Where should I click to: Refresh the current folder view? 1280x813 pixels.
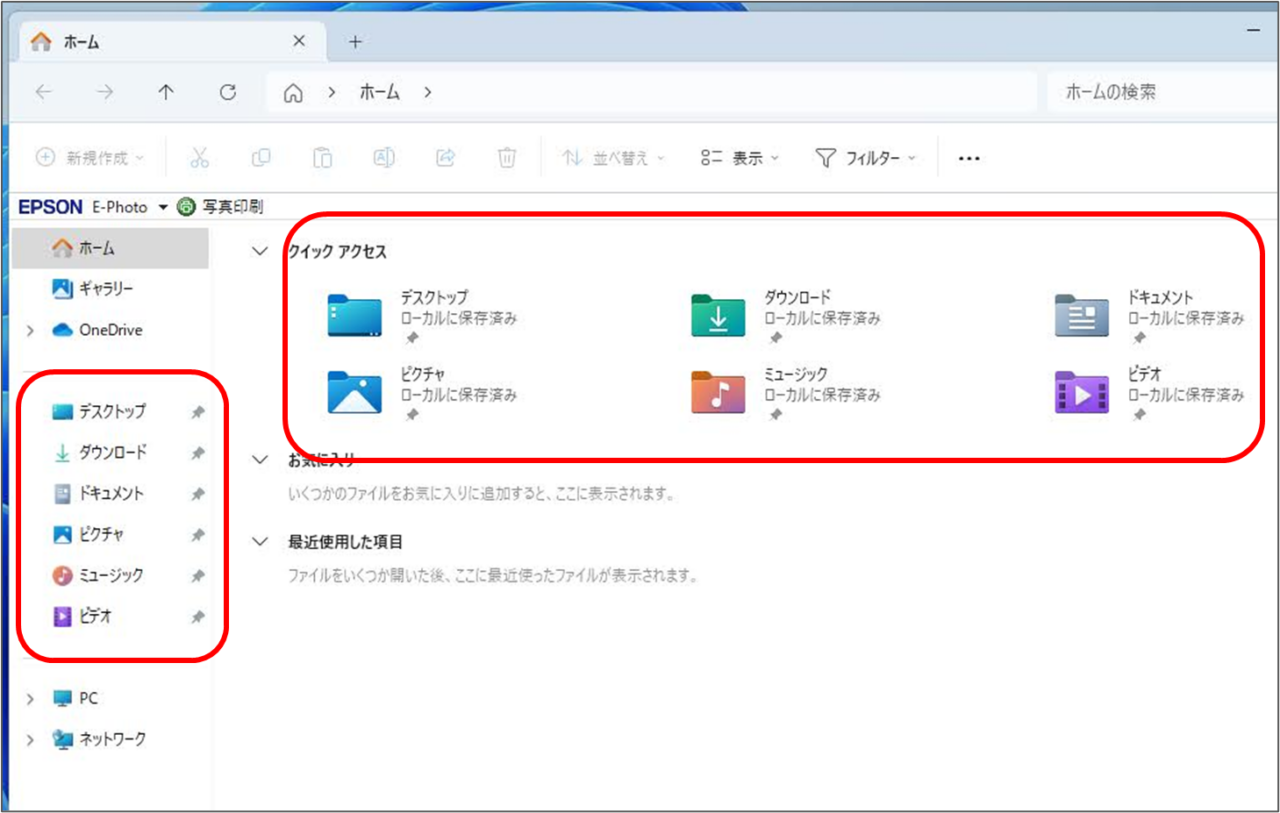228,92
